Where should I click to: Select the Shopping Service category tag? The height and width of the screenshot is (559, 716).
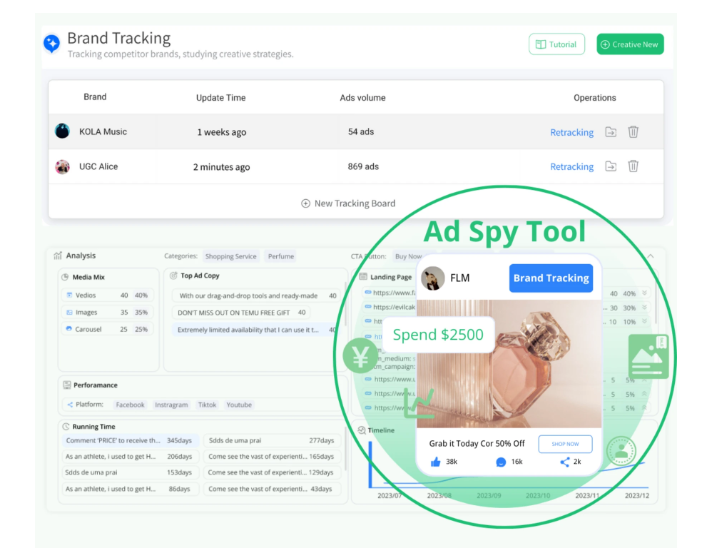point(231,256)
